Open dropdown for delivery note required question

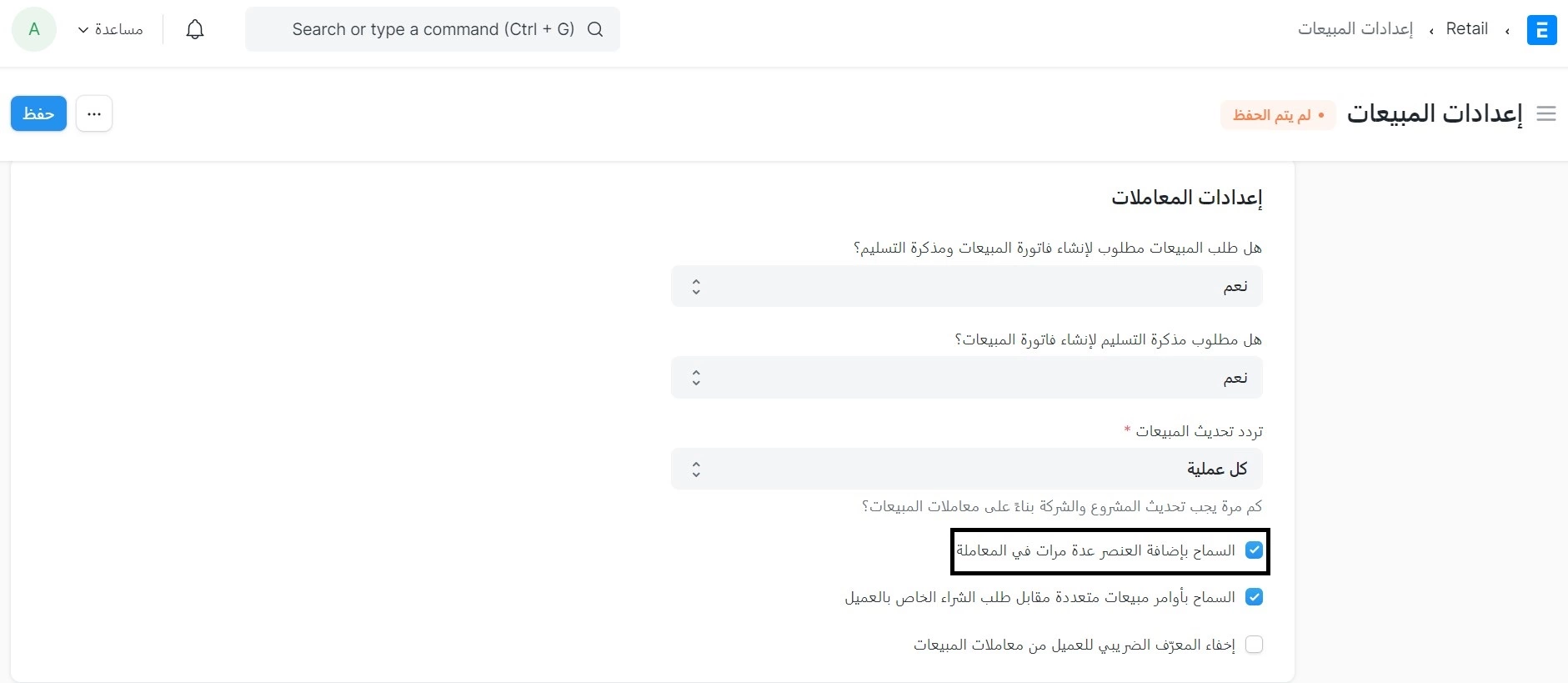(x=967, y=378)
